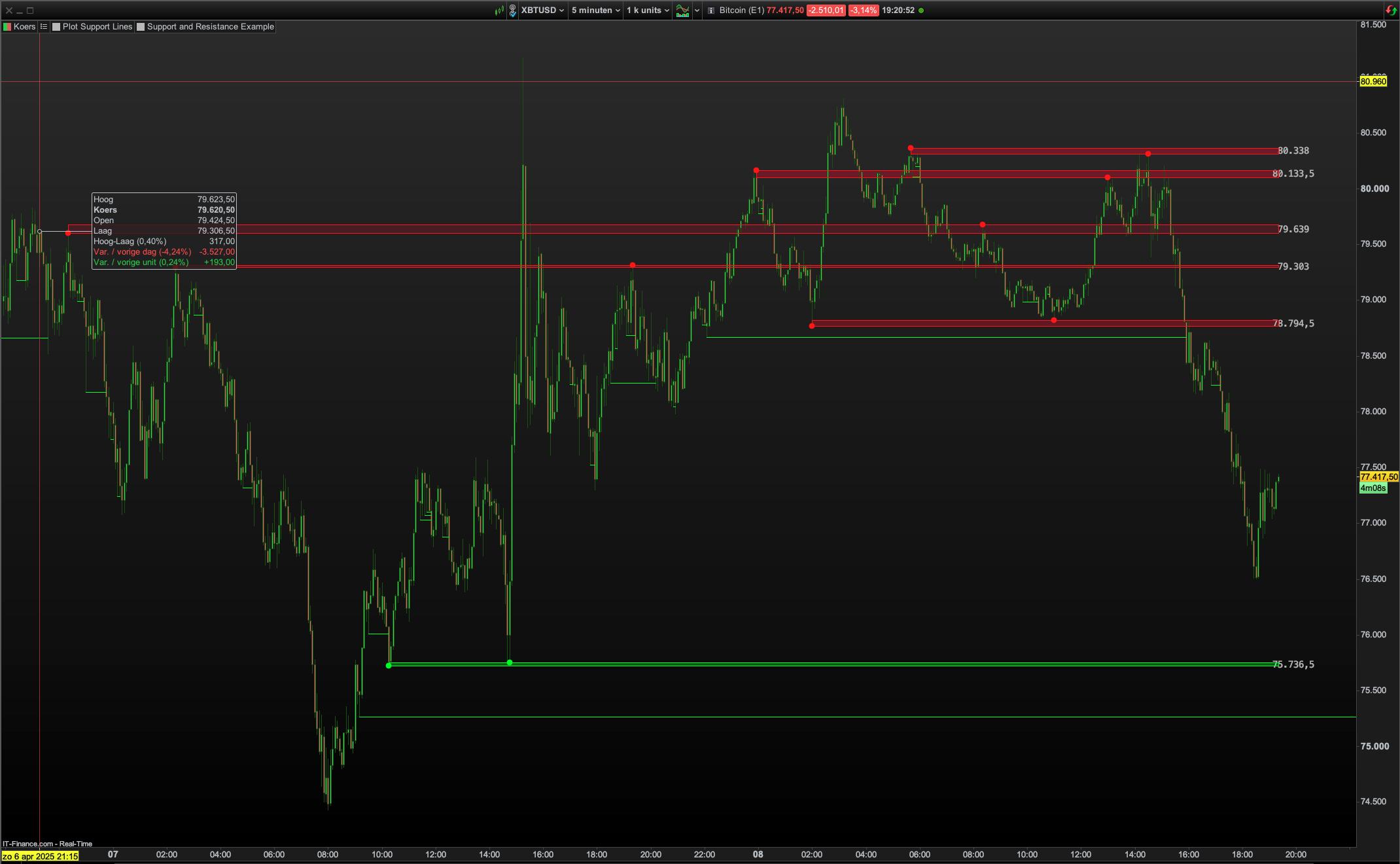The image size is (1400, 864).
Task: Click the -3,14% change badge
Action: tap(864, 10)
